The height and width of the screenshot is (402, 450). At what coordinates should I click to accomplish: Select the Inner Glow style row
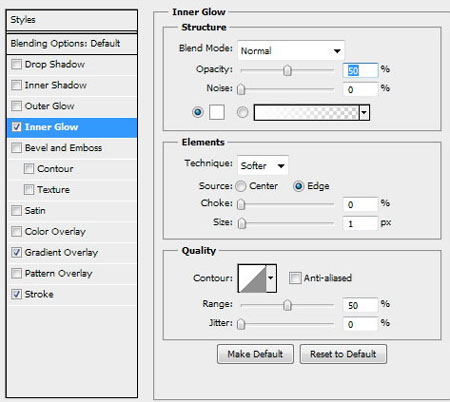[72, 127]
